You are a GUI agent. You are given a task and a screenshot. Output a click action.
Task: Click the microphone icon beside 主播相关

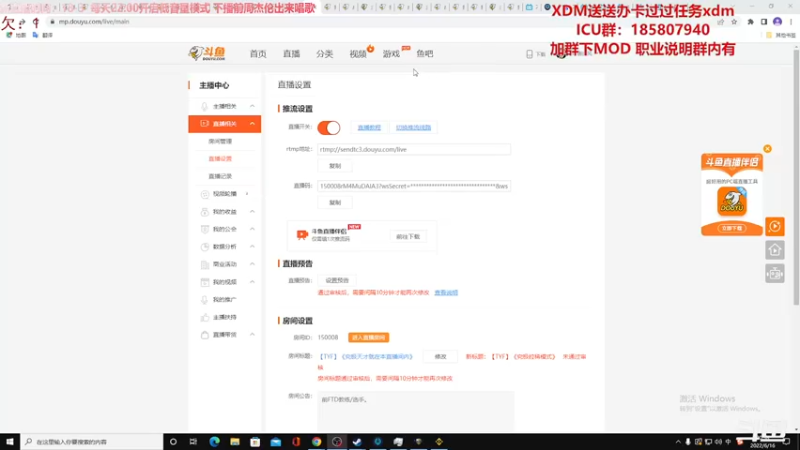pos(204,106)
